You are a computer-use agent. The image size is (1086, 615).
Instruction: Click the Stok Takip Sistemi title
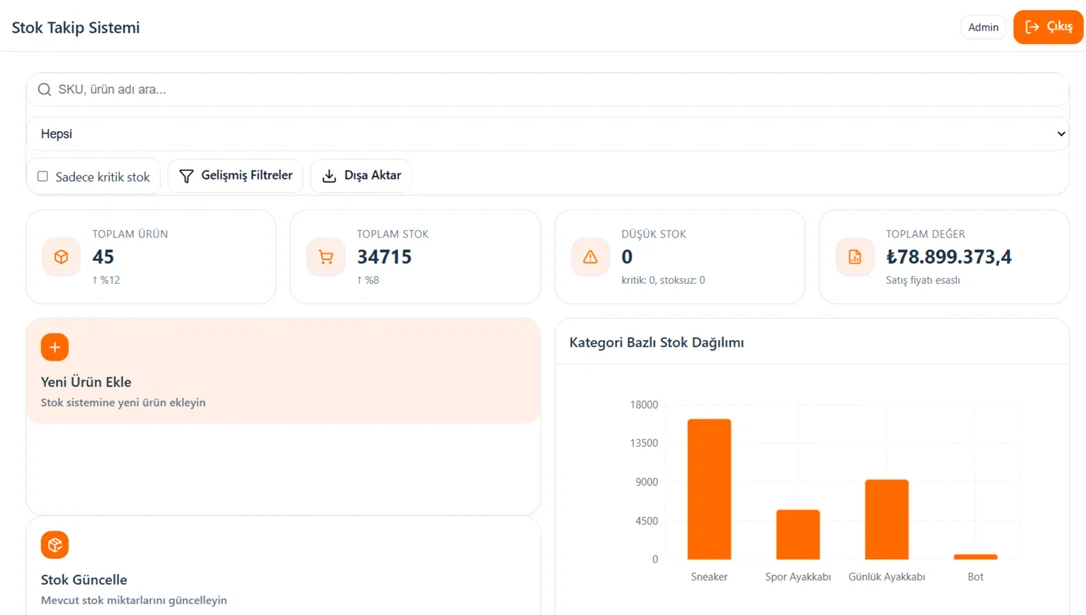[75, 28]
